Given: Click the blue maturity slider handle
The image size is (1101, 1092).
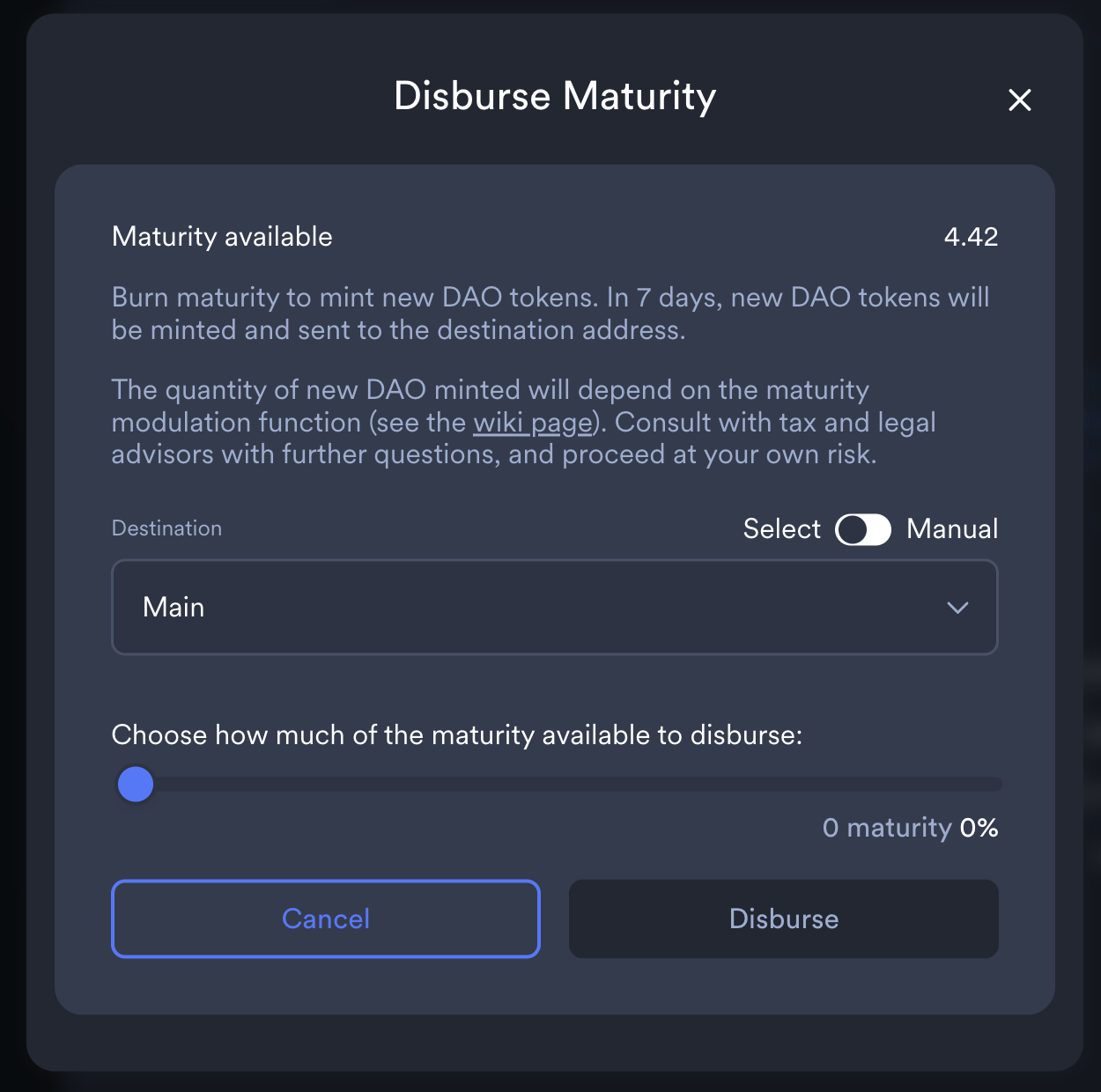Looking at the screenshot, I should (136, 784).
